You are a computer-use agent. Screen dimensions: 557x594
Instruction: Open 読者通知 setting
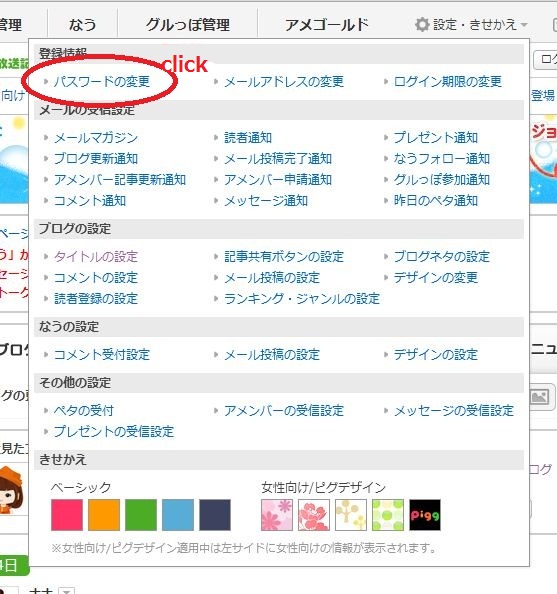pos(248,138)
